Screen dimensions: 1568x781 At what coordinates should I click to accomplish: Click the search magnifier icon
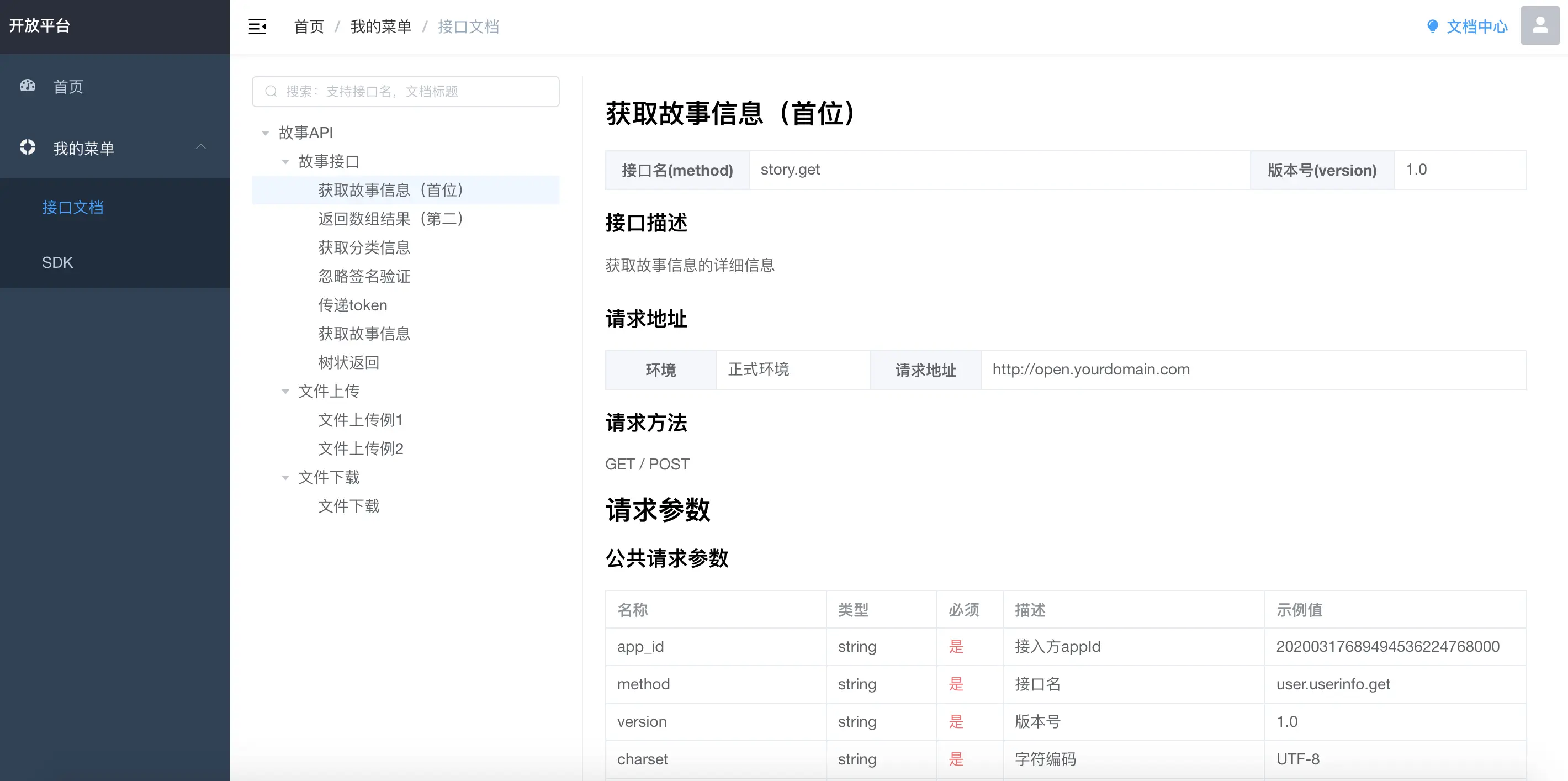(271, 91)
